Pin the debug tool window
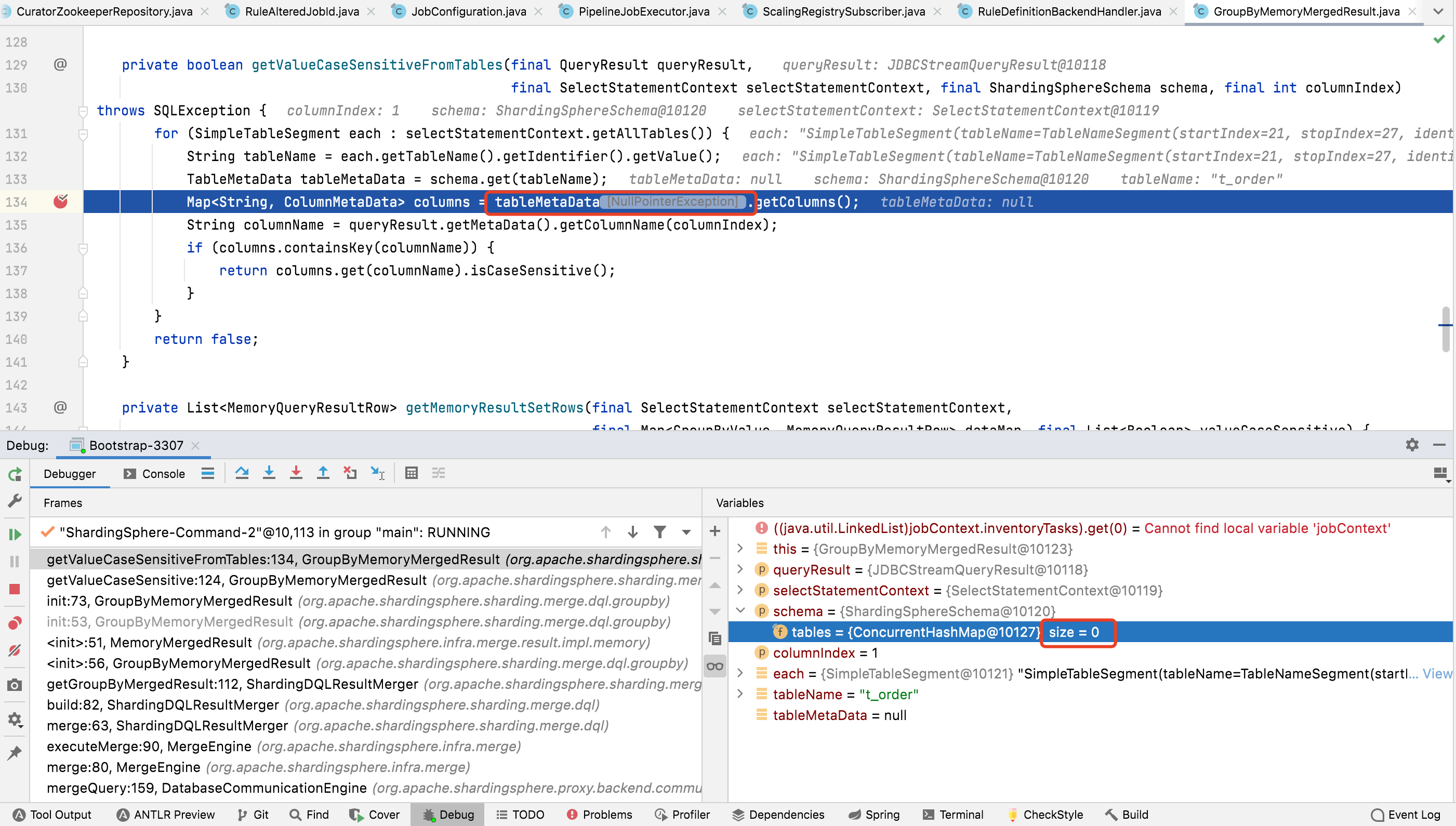The height and width of the screenshot is (826, 1456). pos(14,752)
